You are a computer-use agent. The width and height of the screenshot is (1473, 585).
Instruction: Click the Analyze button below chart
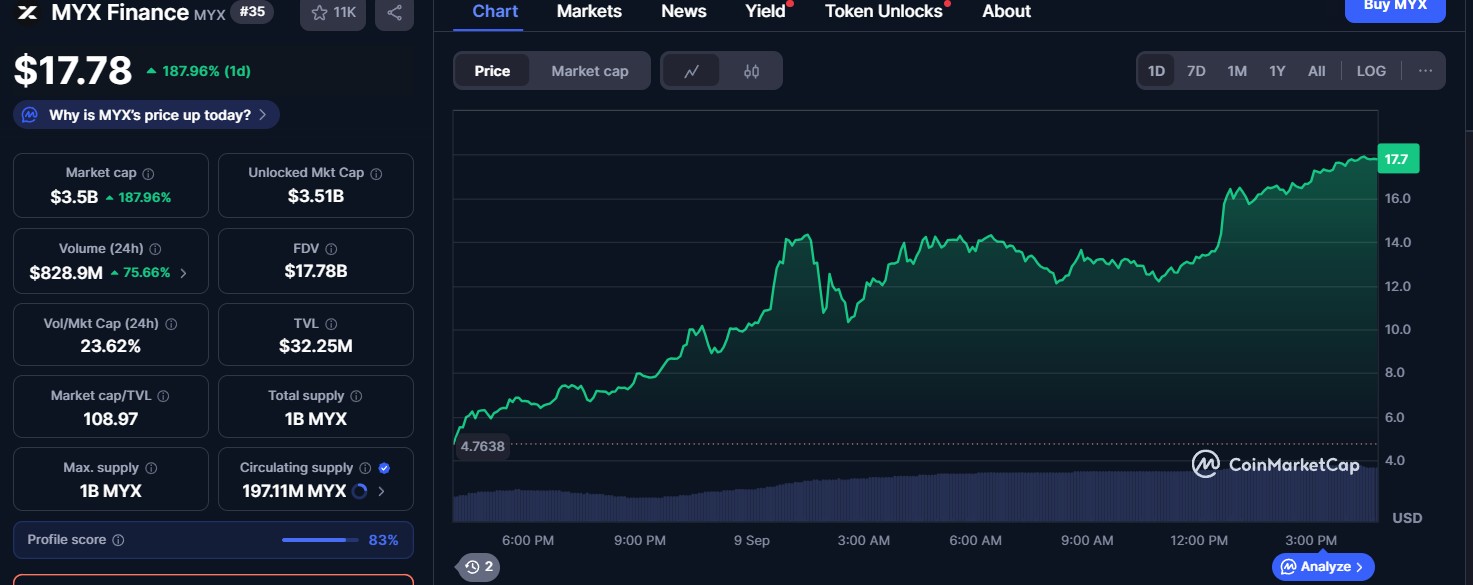click(x=1323, y=567)
